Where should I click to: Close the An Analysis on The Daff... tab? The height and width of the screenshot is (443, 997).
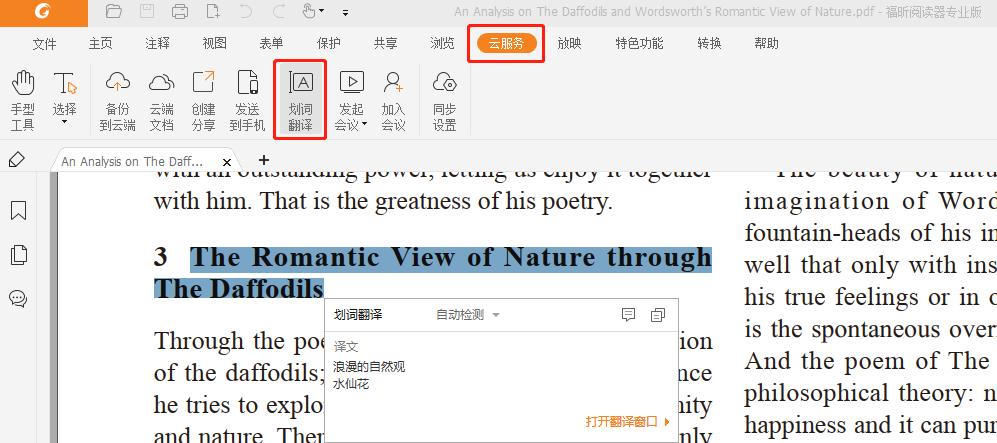tap(227, 162)
